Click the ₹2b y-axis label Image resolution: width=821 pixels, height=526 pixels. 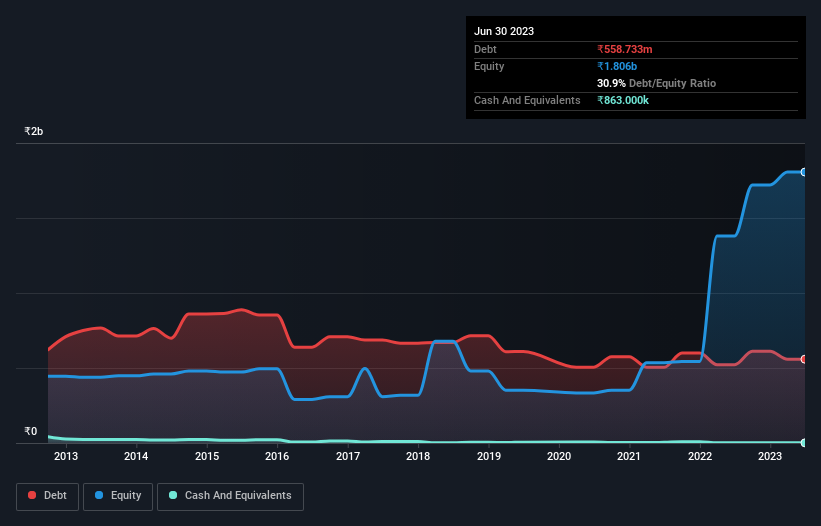(34, 131)
